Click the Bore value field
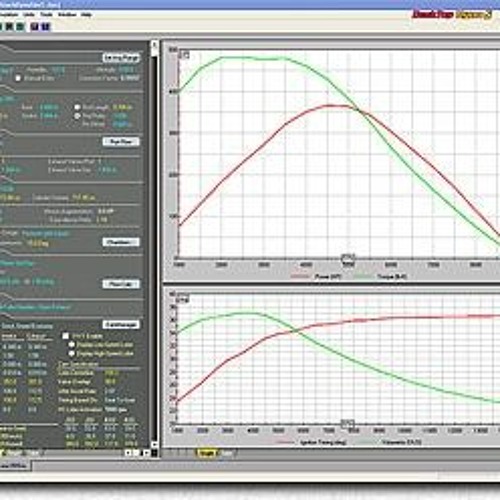 point(49,107)
